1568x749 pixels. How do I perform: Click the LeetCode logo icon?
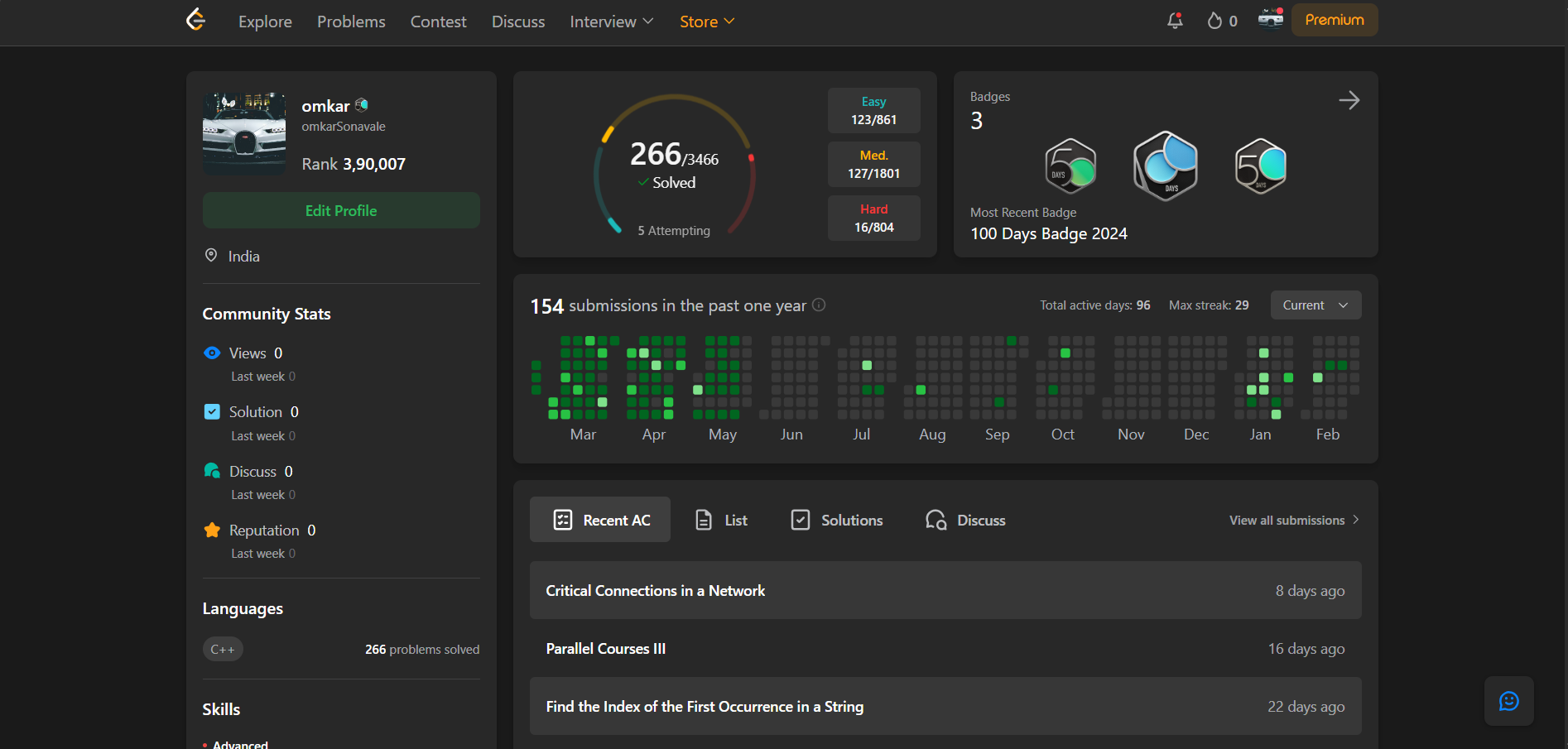195,19
